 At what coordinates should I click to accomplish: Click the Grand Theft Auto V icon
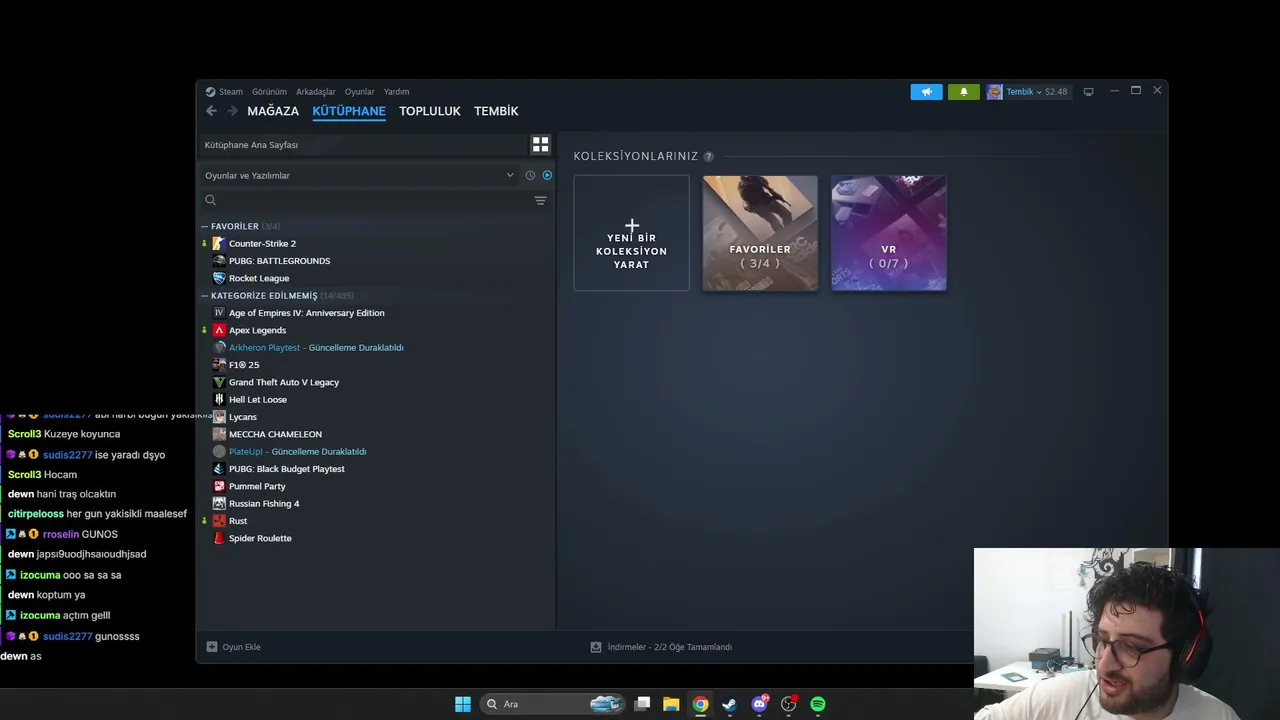(x=219, y=382)
